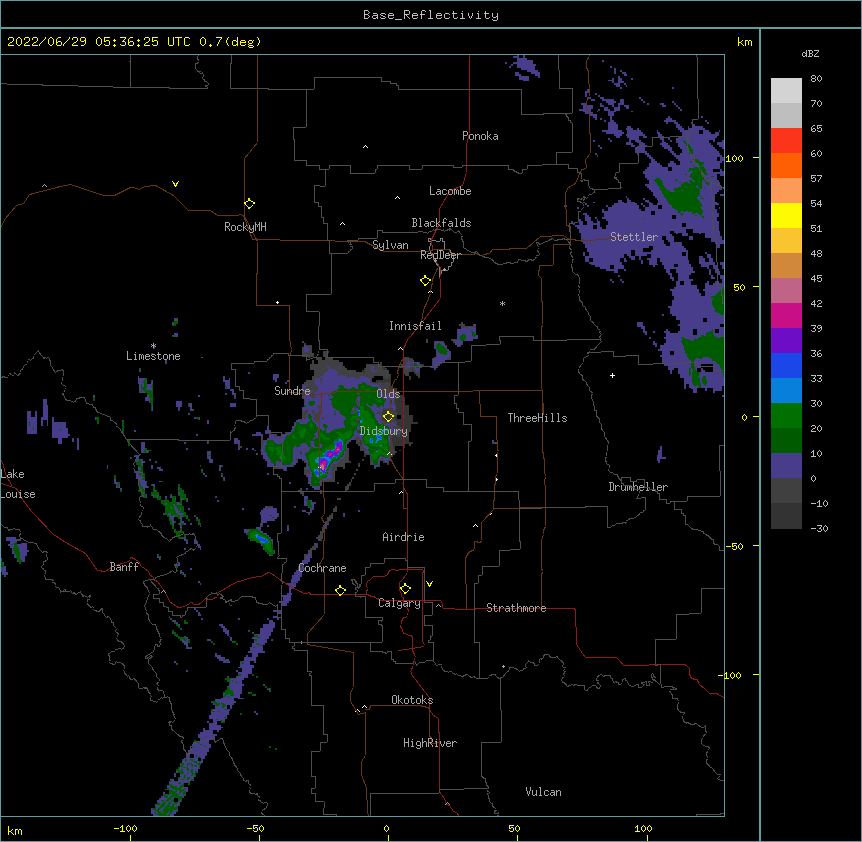Click the Drumheller label
The height and width of the screenshot is (842, 862).
638,487
